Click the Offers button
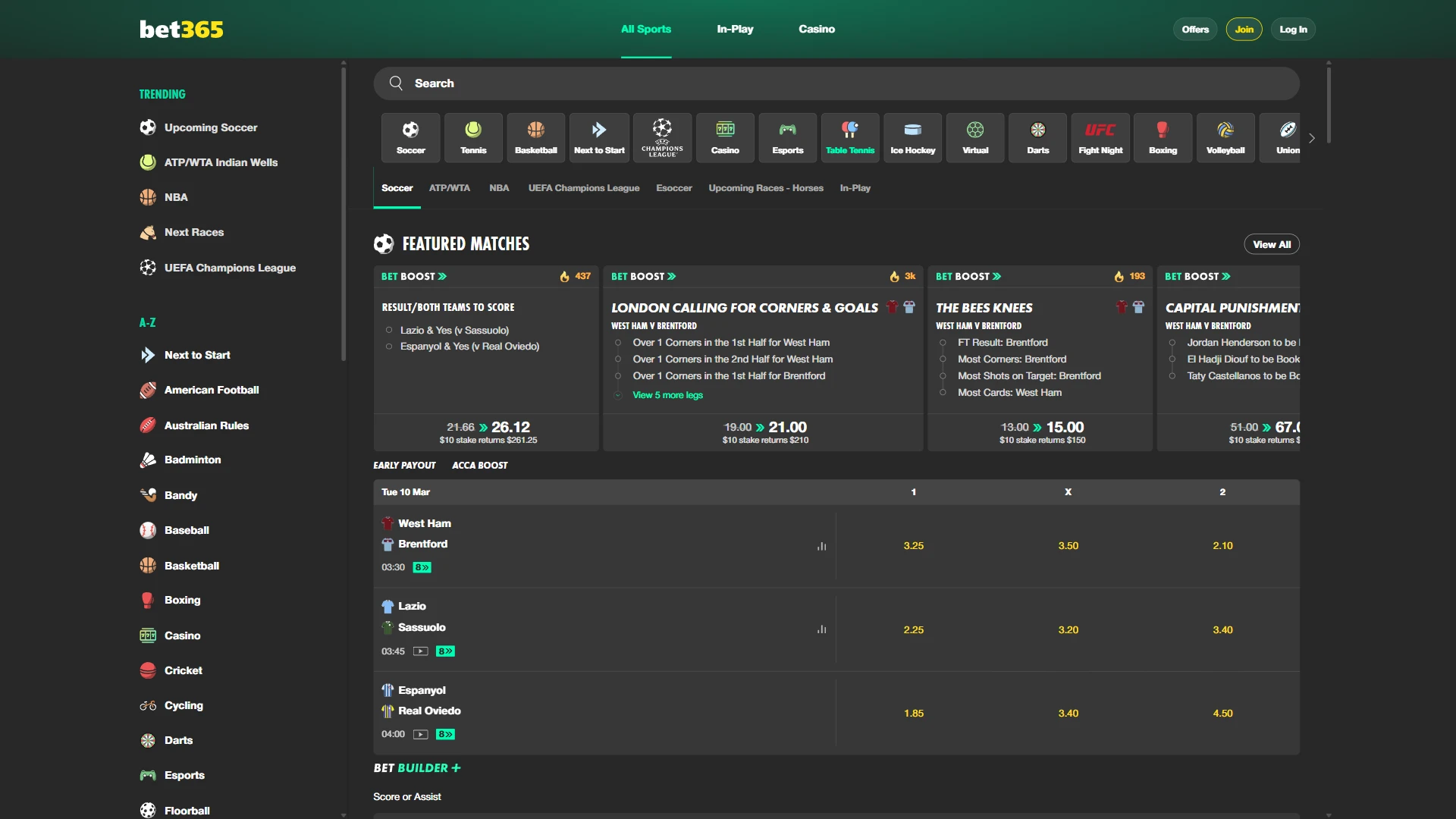The height and width of the screenshot is (819, 1456). [x=1195, y=30]
